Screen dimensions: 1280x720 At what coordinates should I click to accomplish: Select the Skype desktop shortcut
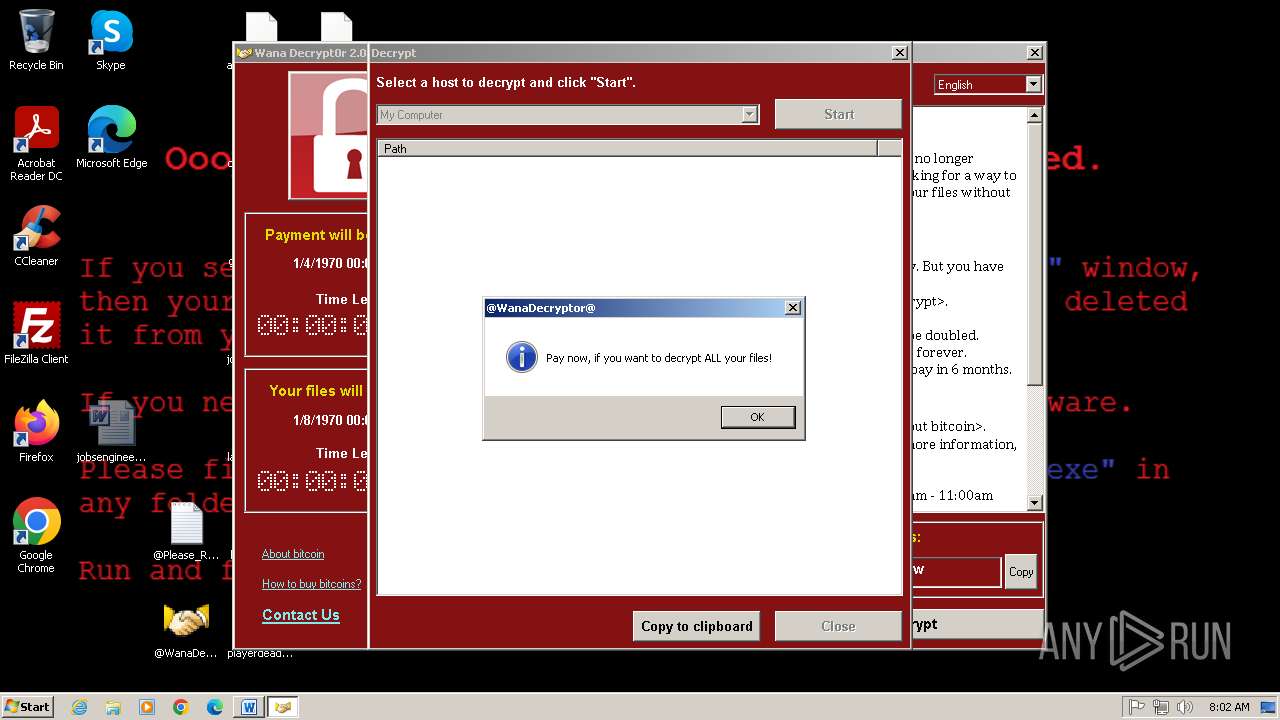[111, 41]
